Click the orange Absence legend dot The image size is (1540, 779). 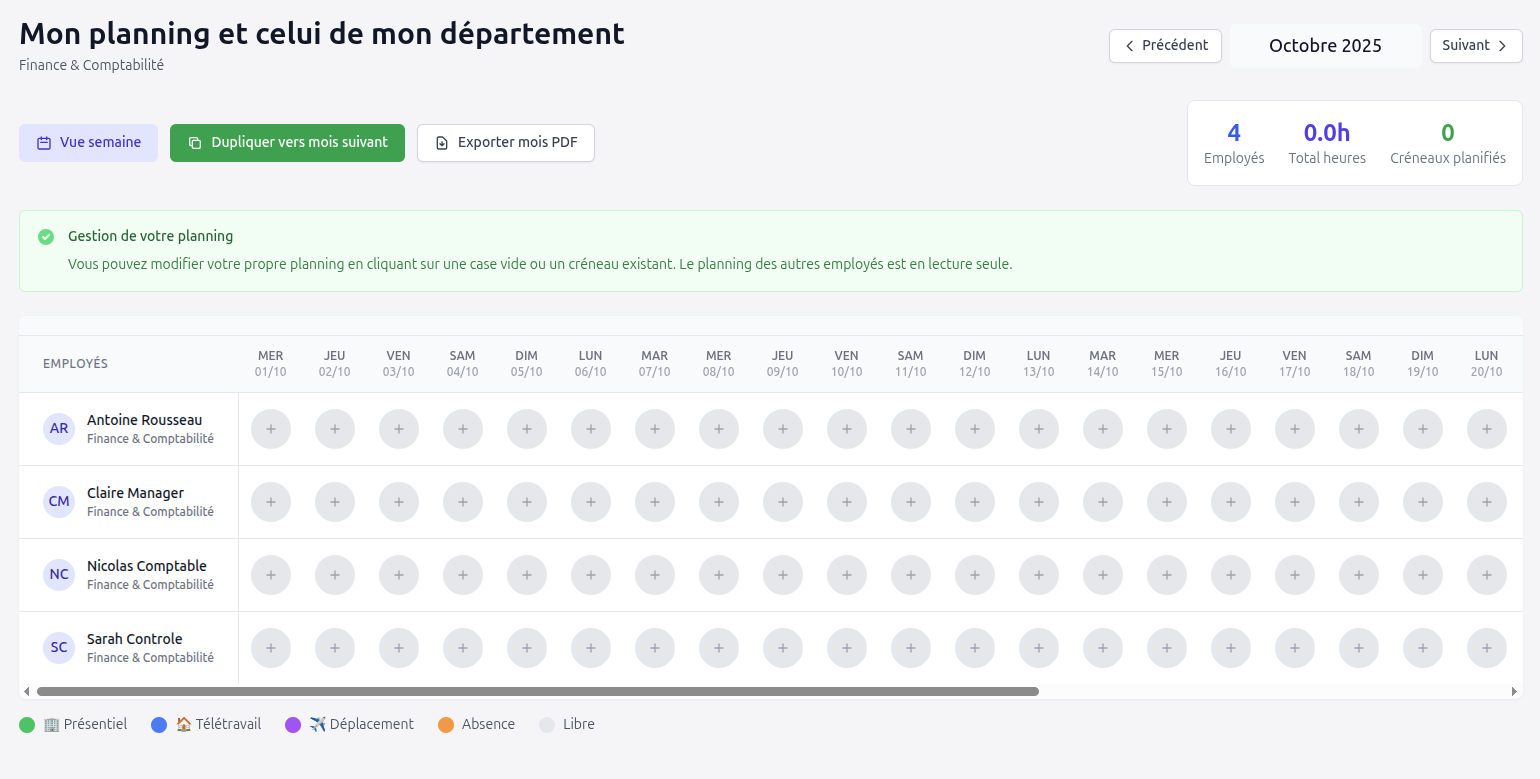click(446, 725)
